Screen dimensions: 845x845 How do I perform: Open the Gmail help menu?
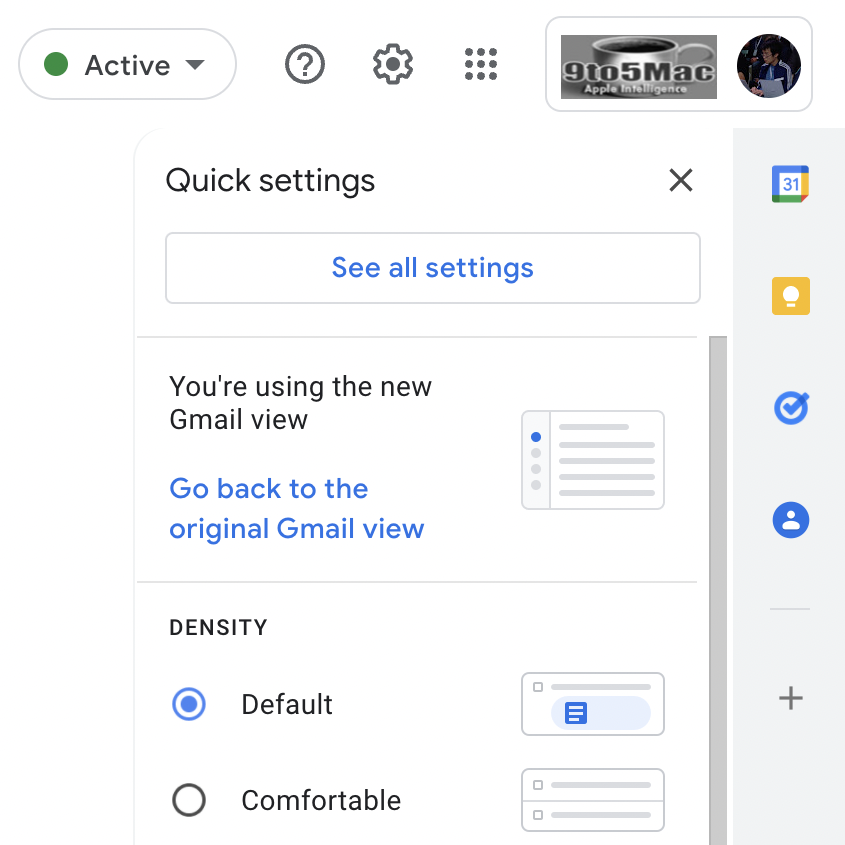point(304,64)
